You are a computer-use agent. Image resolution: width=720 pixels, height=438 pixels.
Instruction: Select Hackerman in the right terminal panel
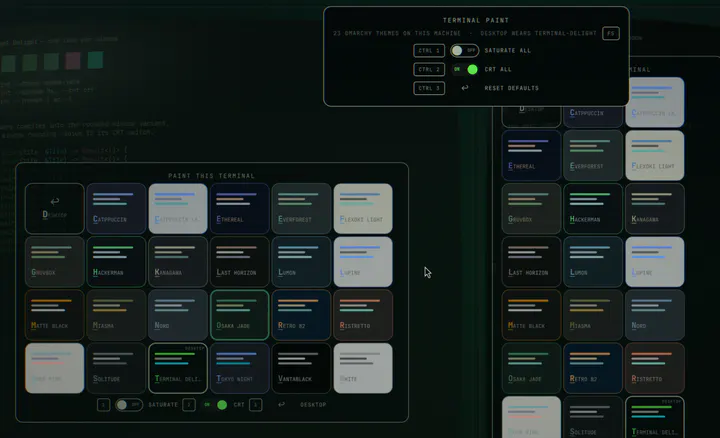pyautogui.click(x=593, y=209)
